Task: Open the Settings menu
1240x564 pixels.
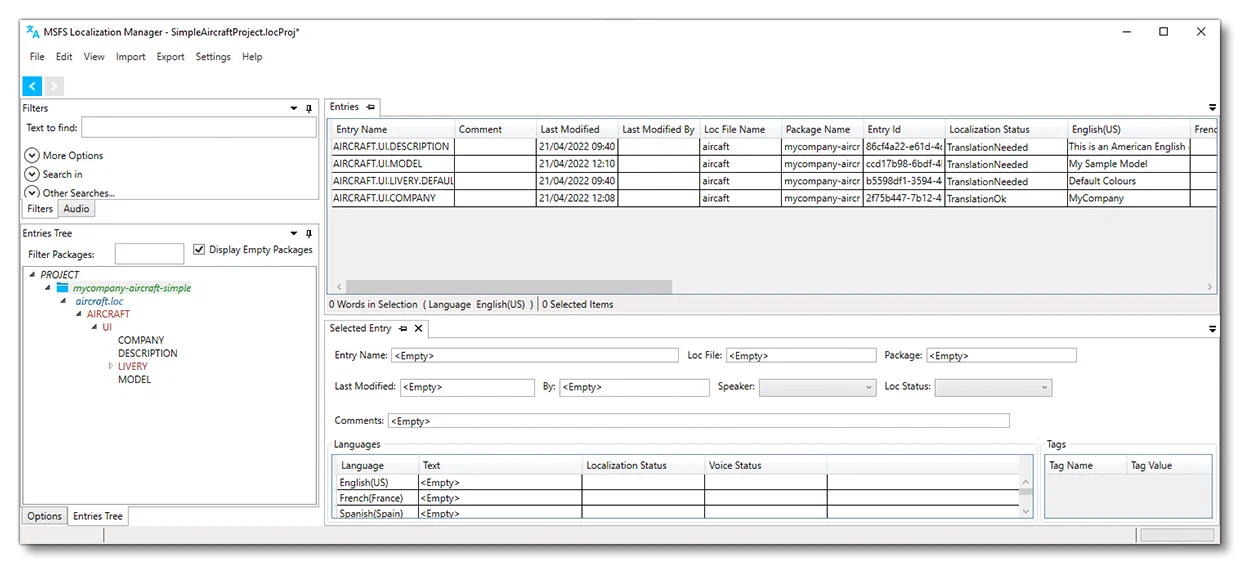Action: 213,57
